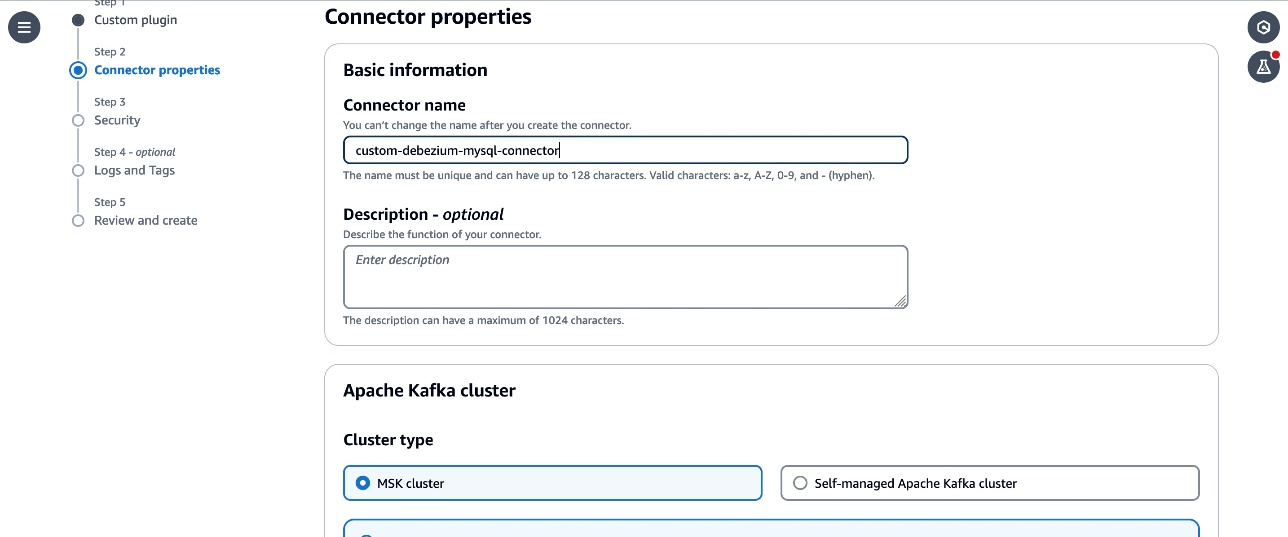Go to the Security step
The width and height of the screenshot is (1288, 537).
117,120
